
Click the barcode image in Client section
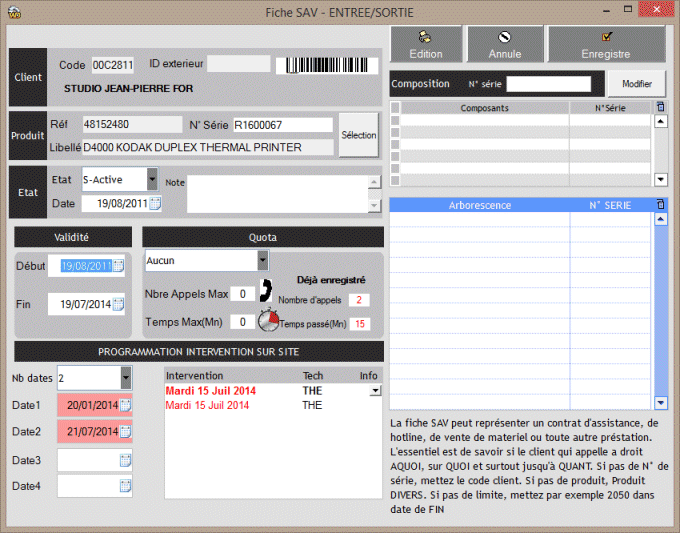[x=329, y=65]
